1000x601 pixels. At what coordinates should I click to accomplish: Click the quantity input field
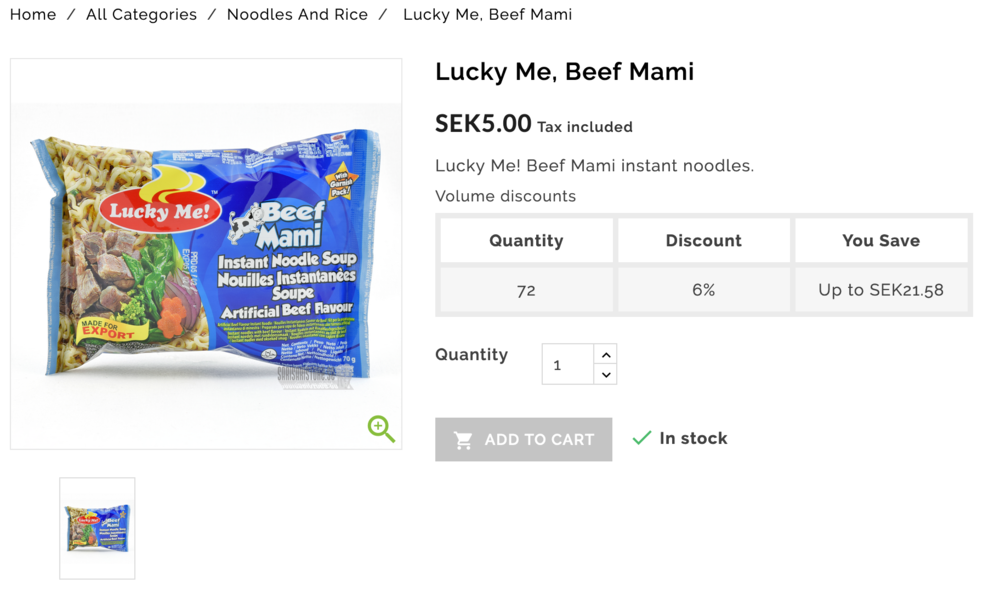point(568,365)
